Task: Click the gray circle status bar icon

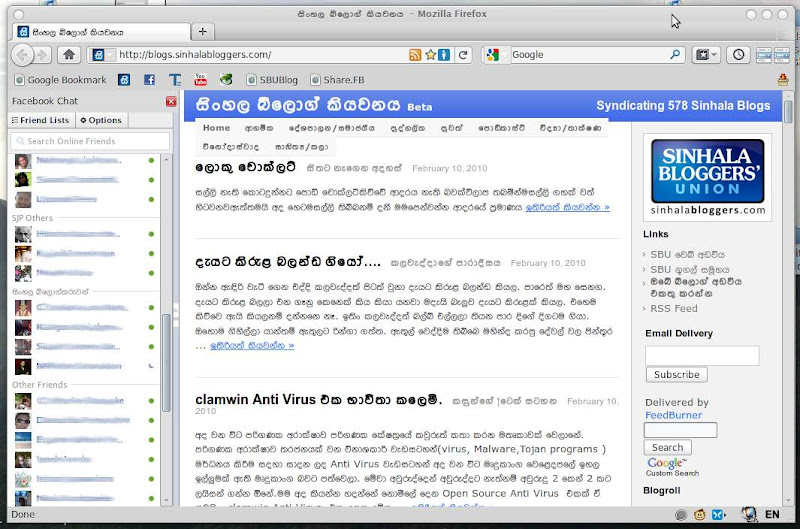Action: (681, 515)
